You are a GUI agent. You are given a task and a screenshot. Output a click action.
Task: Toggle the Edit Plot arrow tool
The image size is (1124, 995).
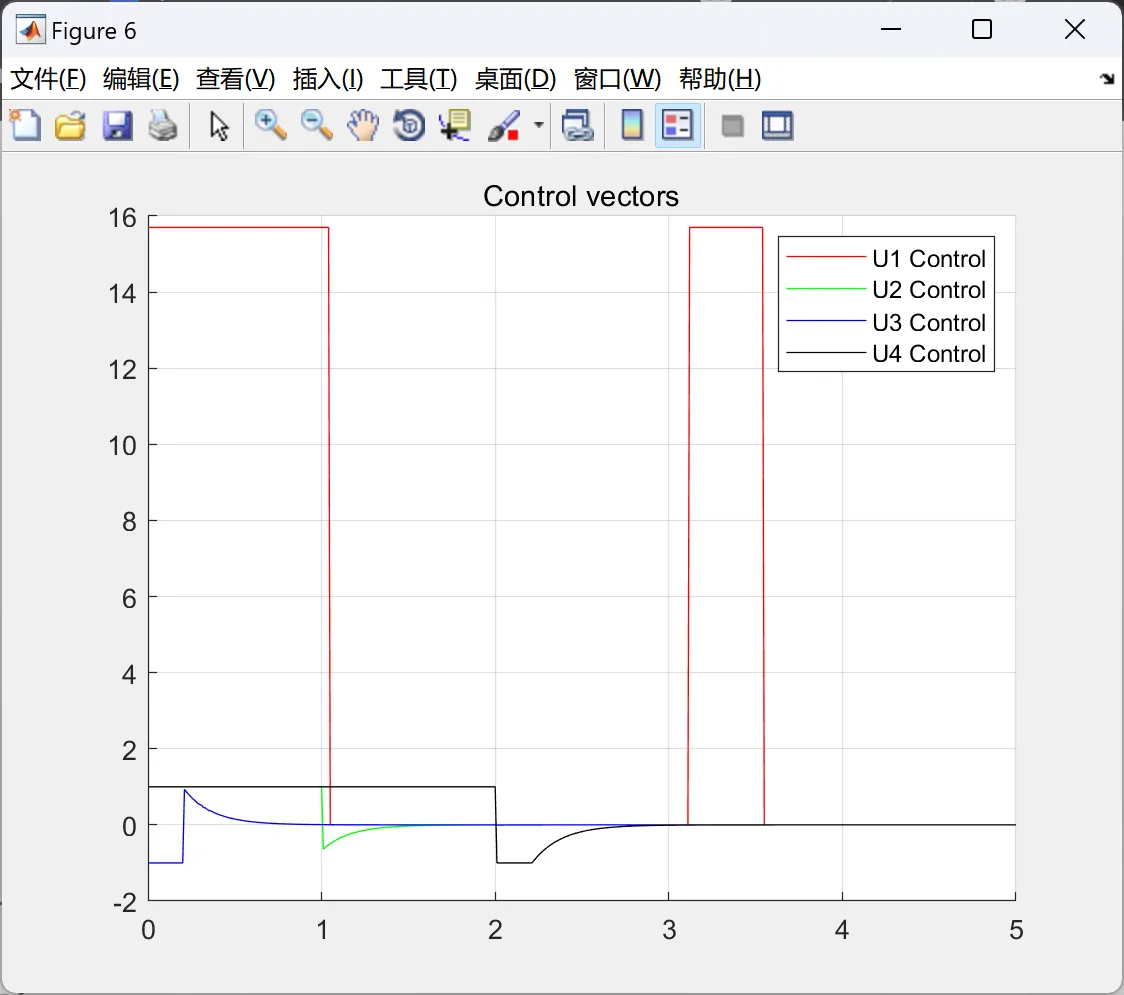(219, 126)
